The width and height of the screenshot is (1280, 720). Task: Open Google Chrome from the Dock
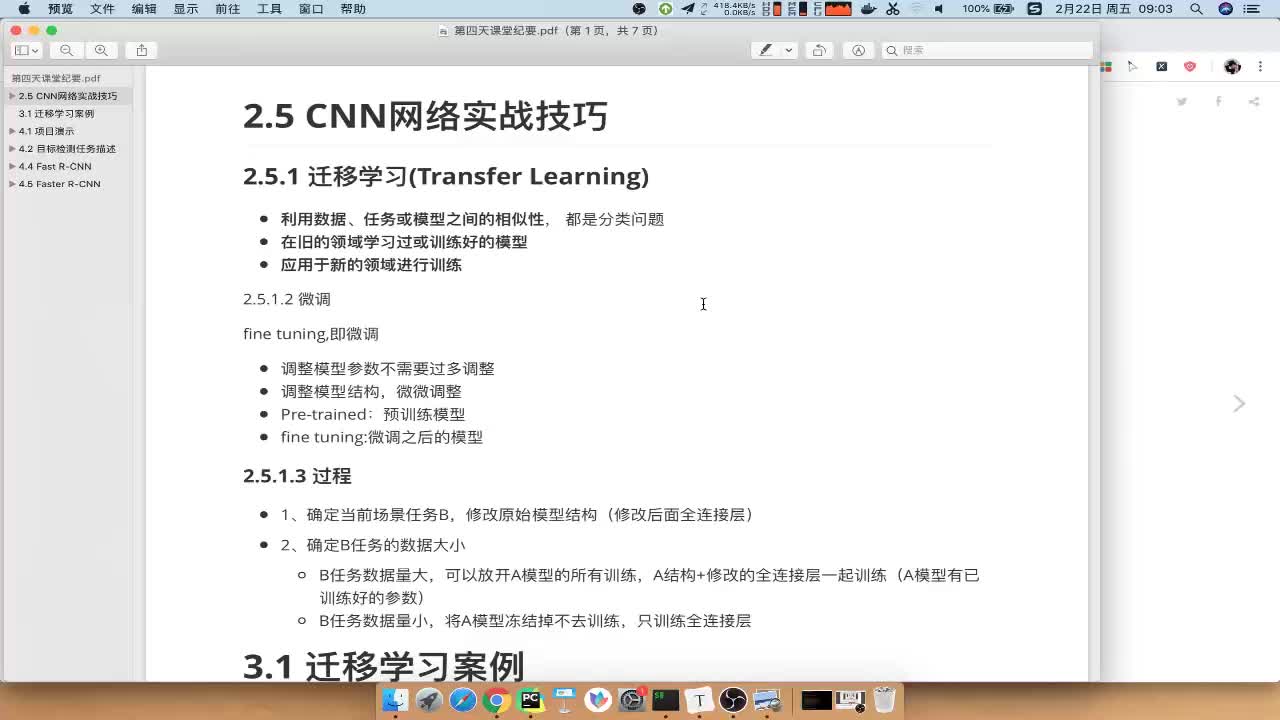[497, 700]
